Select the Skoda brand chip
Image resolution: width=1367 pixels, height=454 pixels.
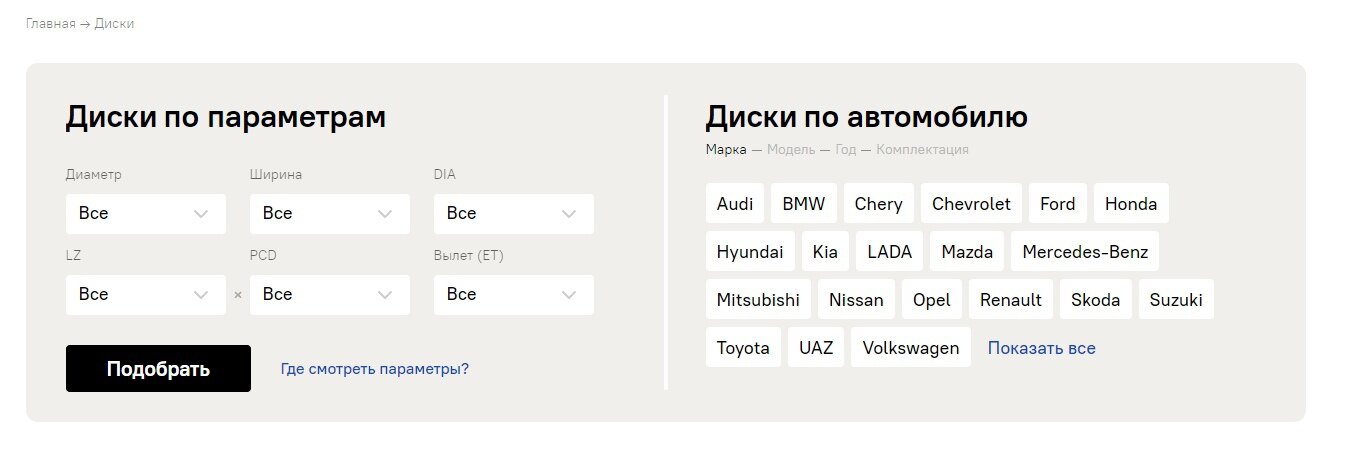[1096, 300]
